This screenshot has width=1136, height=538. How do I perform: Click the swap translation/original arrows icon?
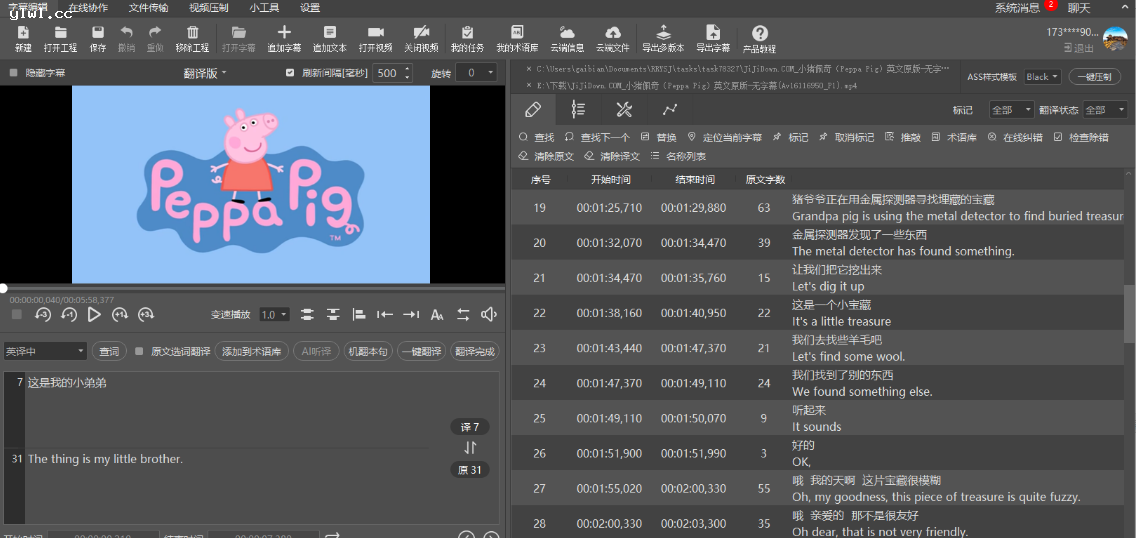tap(470, 447)
